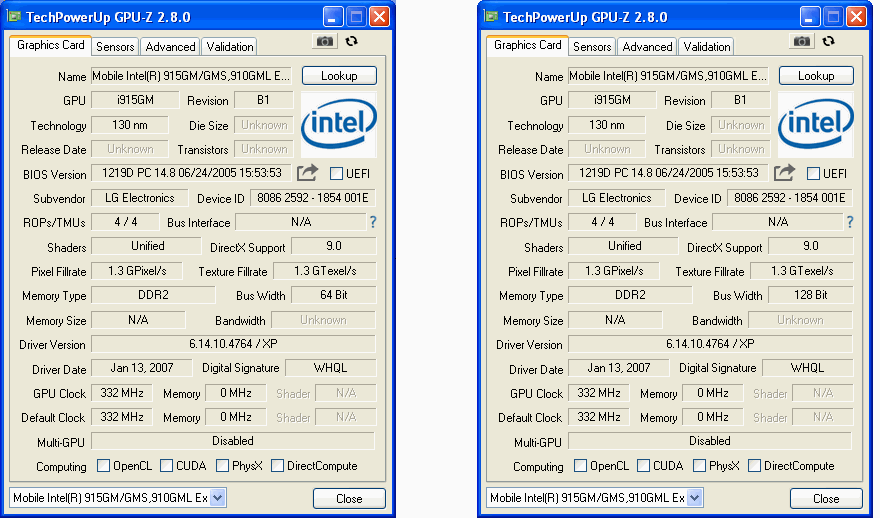This screenshot has width=880, height=518.
Task: Click the camera screenshot icon in left window
Action: pos(325,41)
